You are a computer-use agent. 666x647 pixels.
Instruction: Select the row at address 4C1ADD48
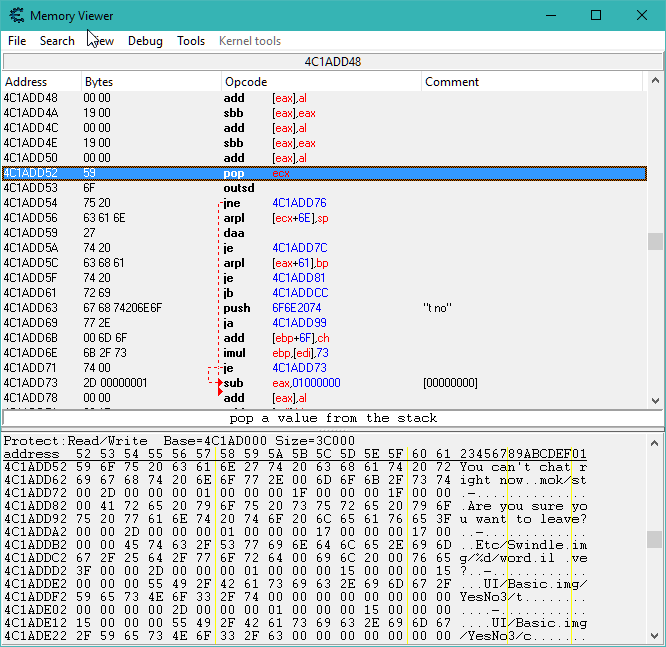click(x=325, y=98)
